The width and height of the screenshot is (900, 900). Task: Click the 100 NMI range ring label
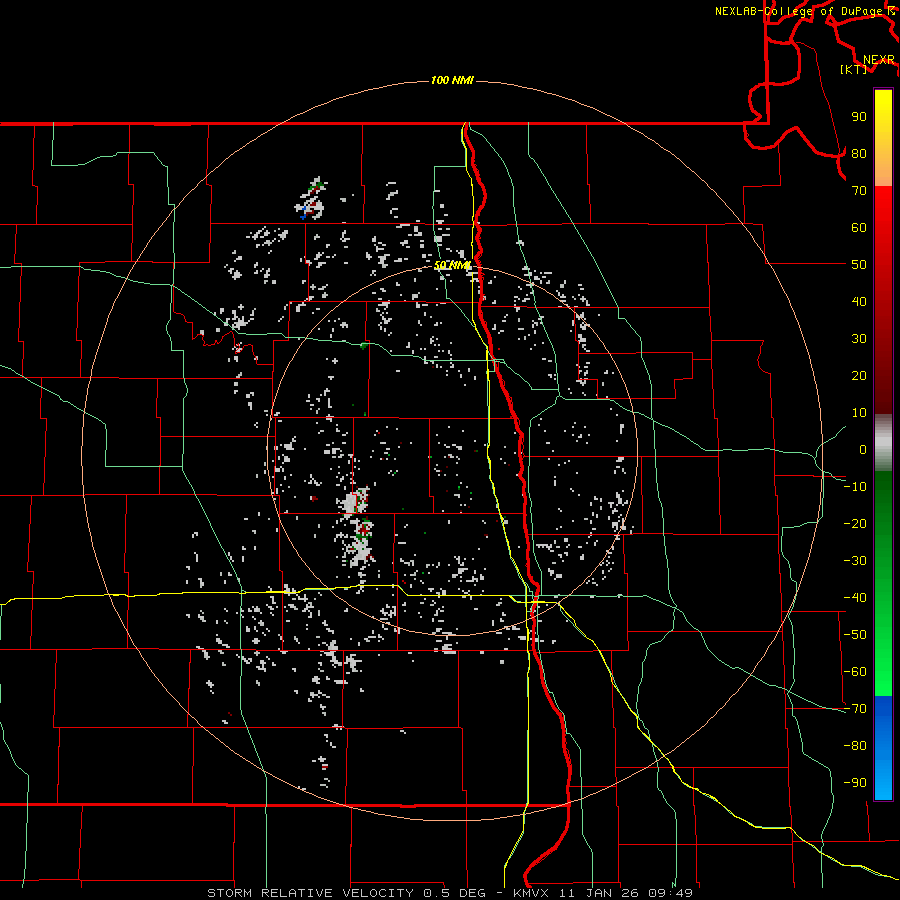pyautogui.click(x=452, y=80)
